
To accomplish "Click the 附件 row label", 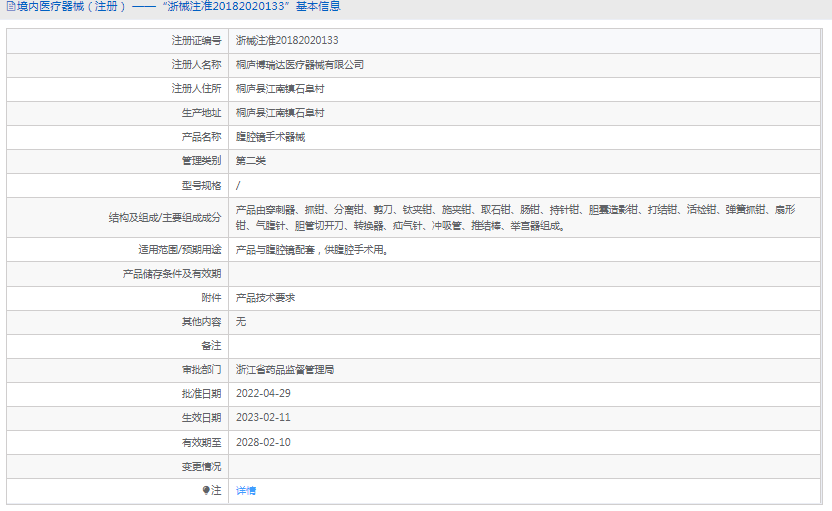I will tap(211, 298).
